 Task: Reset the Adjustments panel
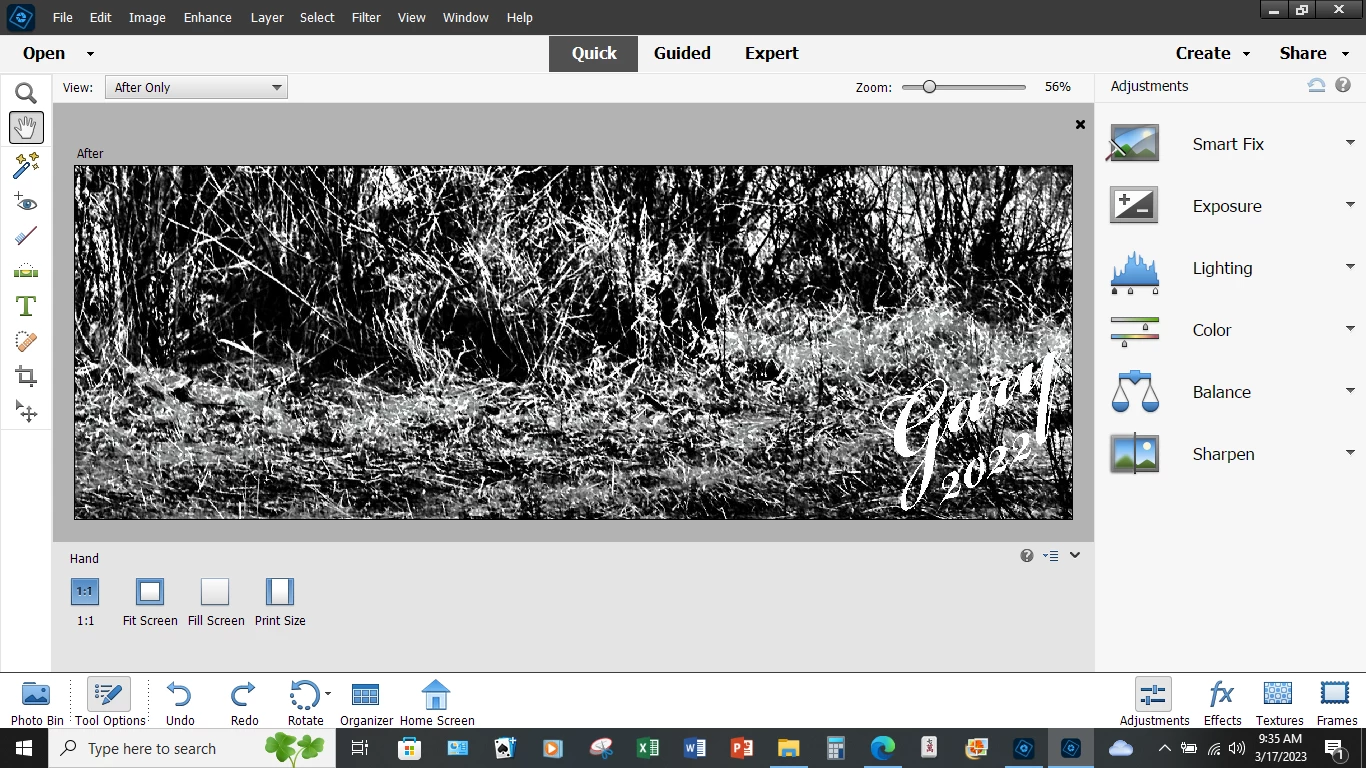pos(1317,86)
